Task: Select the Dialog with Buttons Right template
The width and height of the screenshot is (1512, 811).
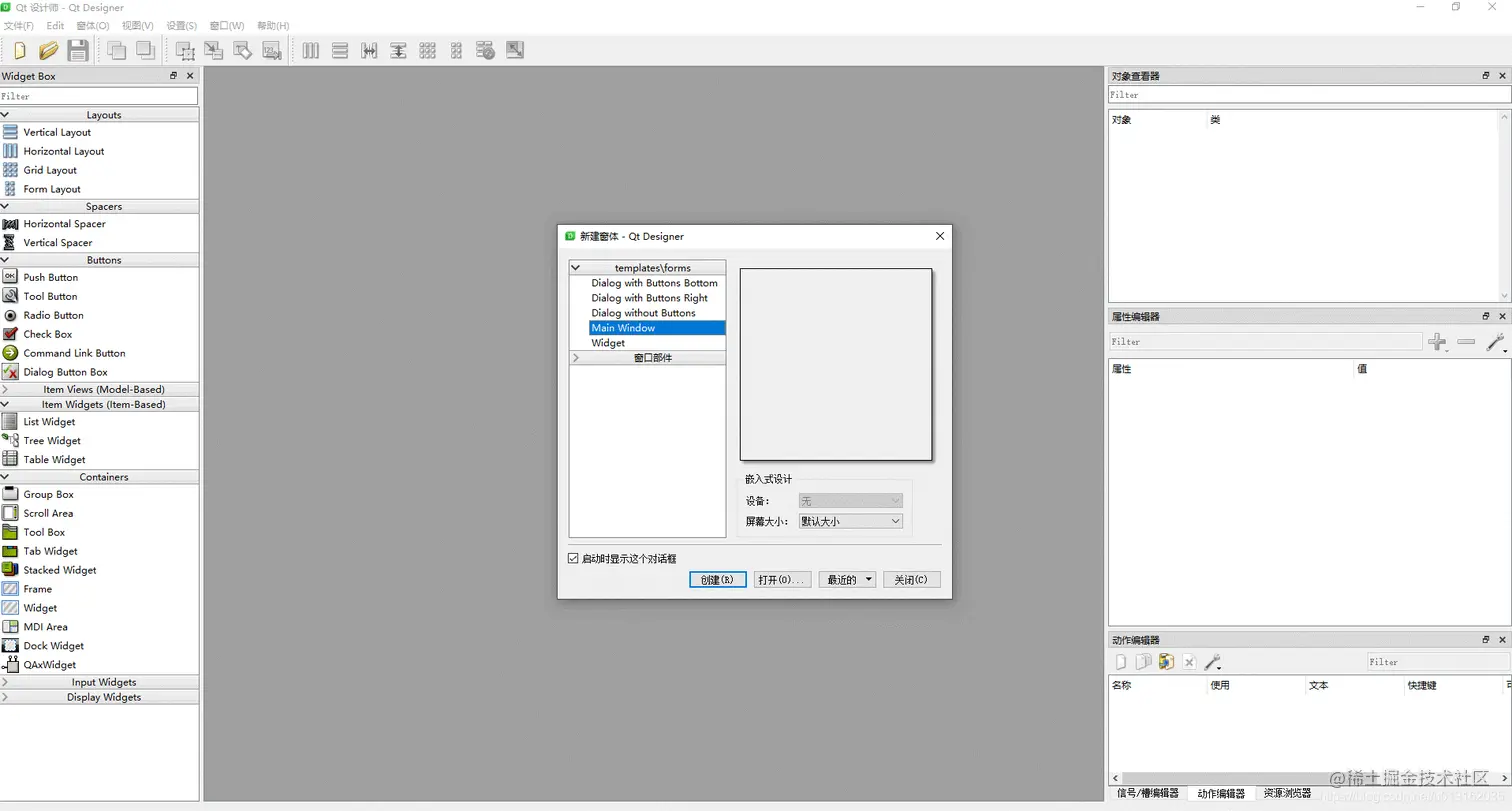Action: pyautogui.click(x=649, y=298)
